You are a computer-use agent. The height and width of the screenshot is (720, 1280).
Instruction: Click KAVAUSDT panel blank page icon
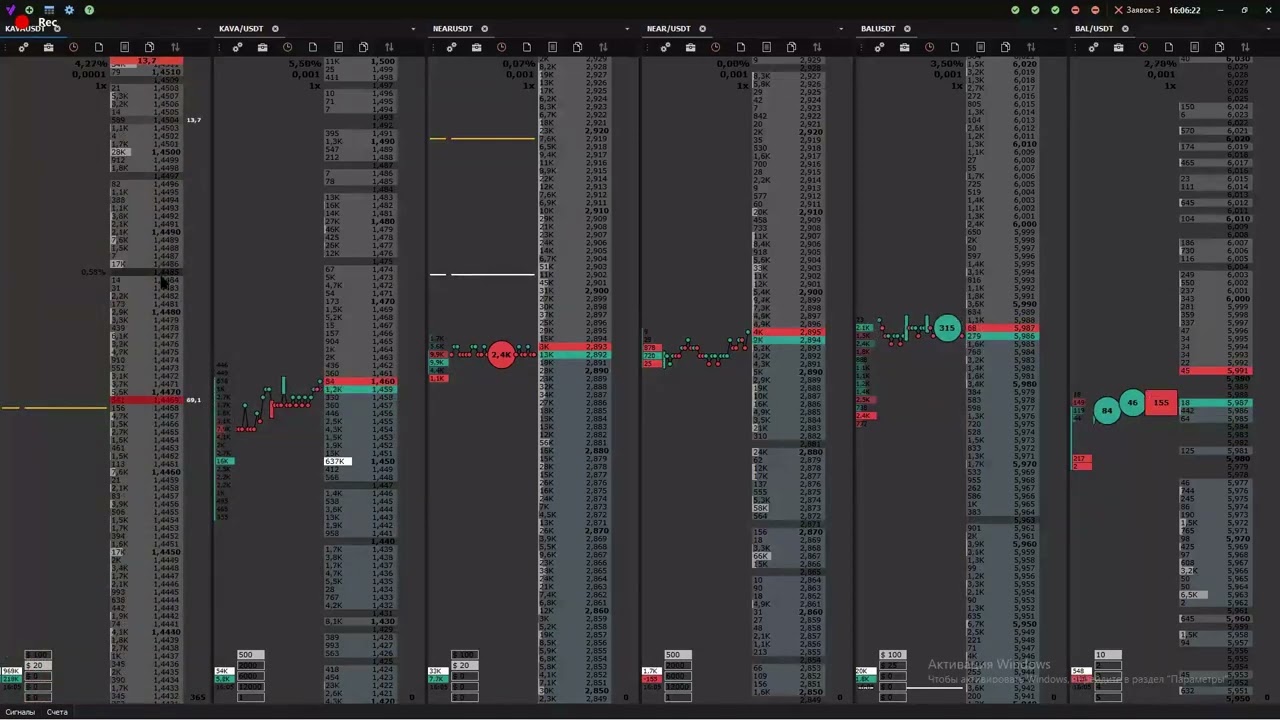click(99, 47)
